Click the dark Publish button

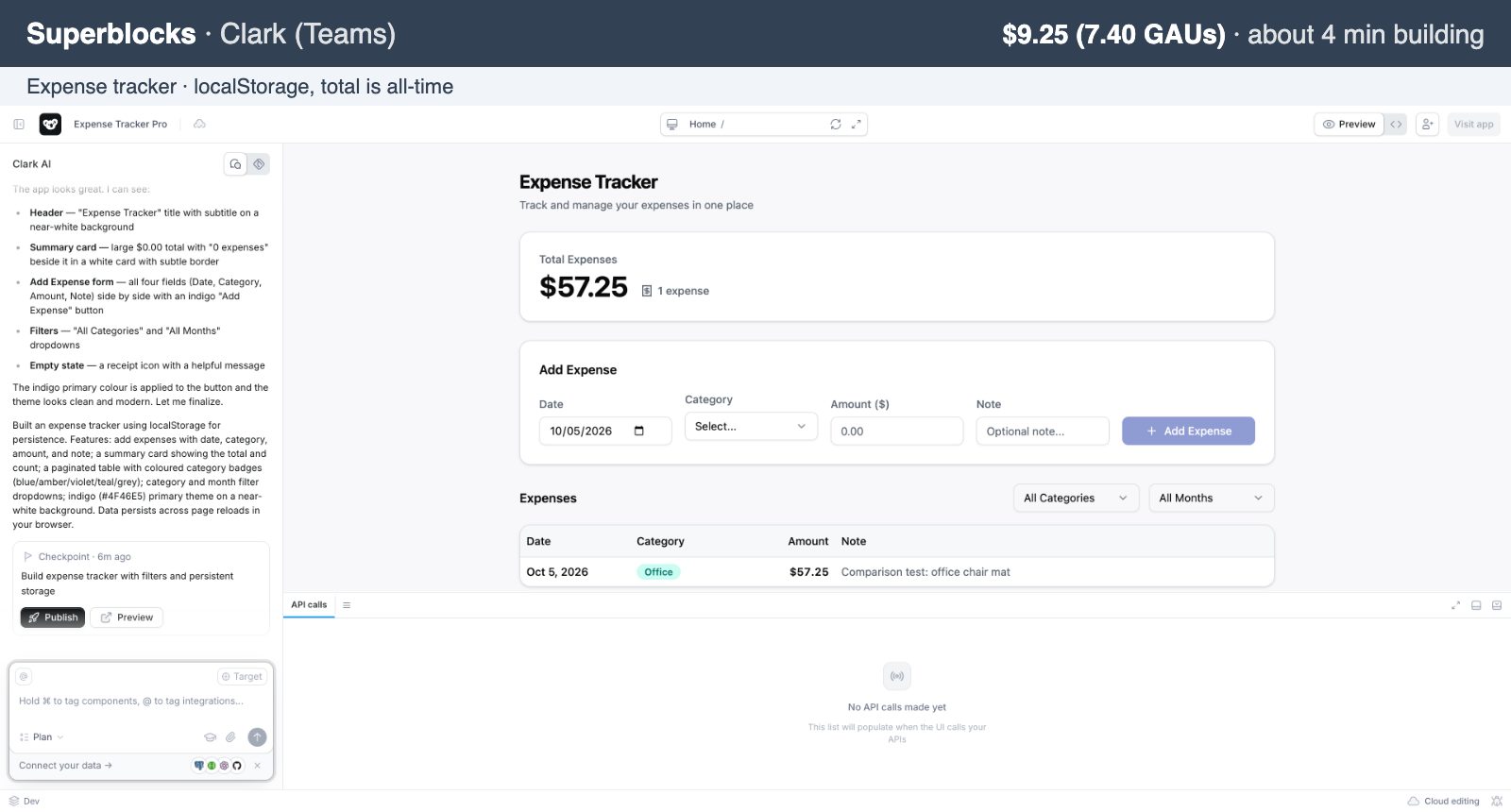click(x=53, y=617)
